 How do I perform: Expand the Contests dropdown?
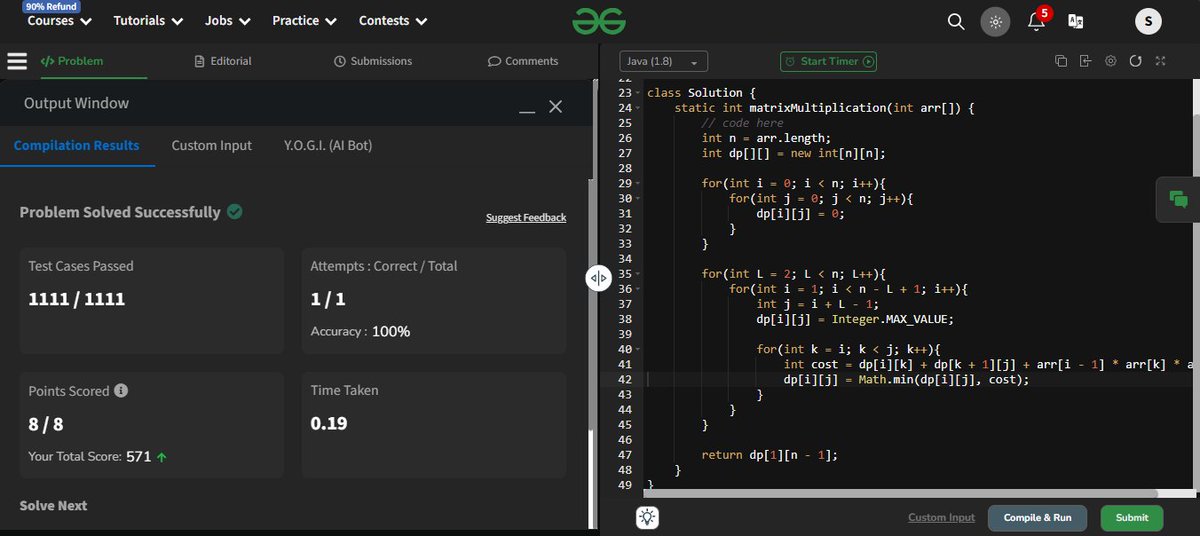point(393,20)
